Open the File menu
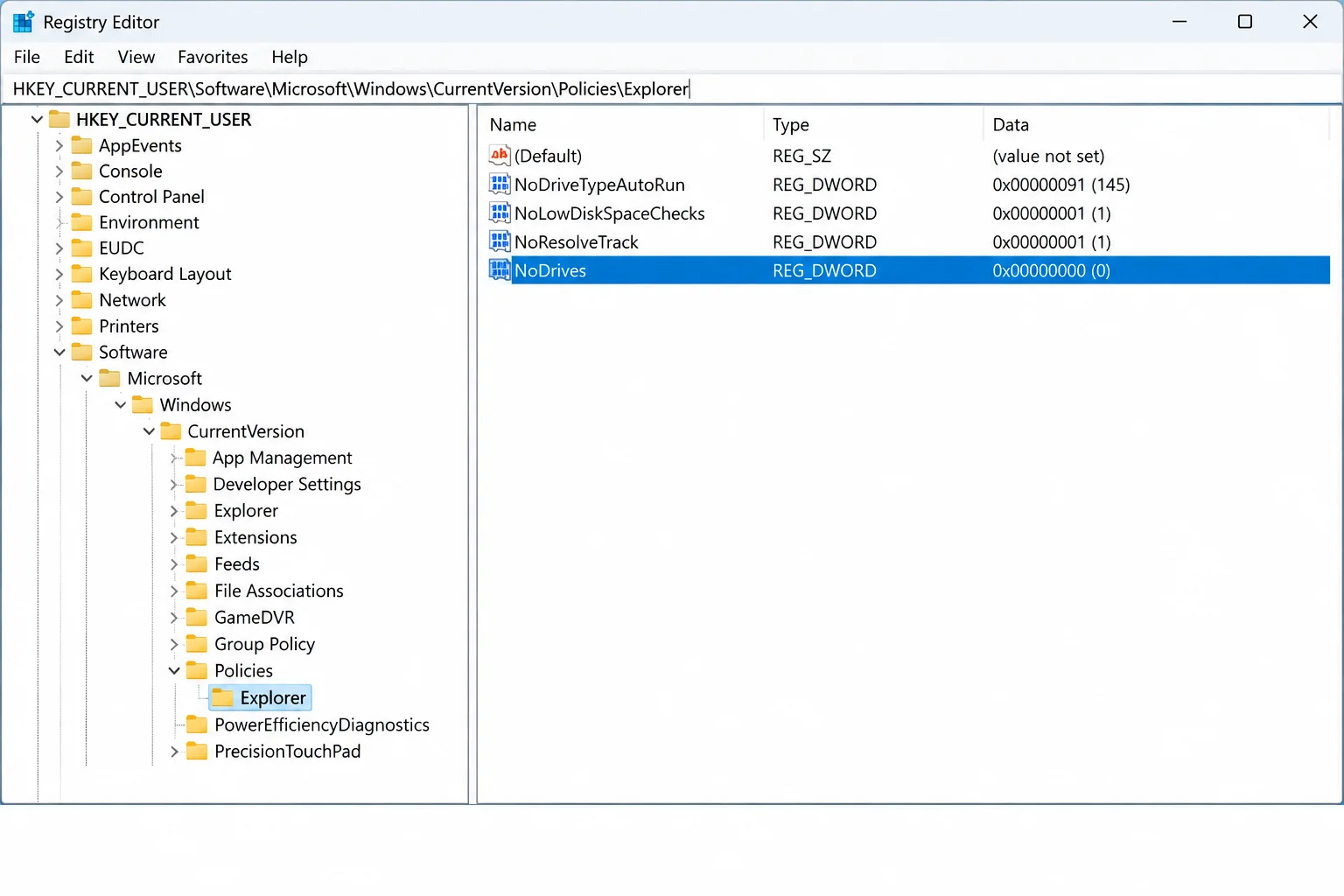The image size is (1344, 896). (27, 57)
